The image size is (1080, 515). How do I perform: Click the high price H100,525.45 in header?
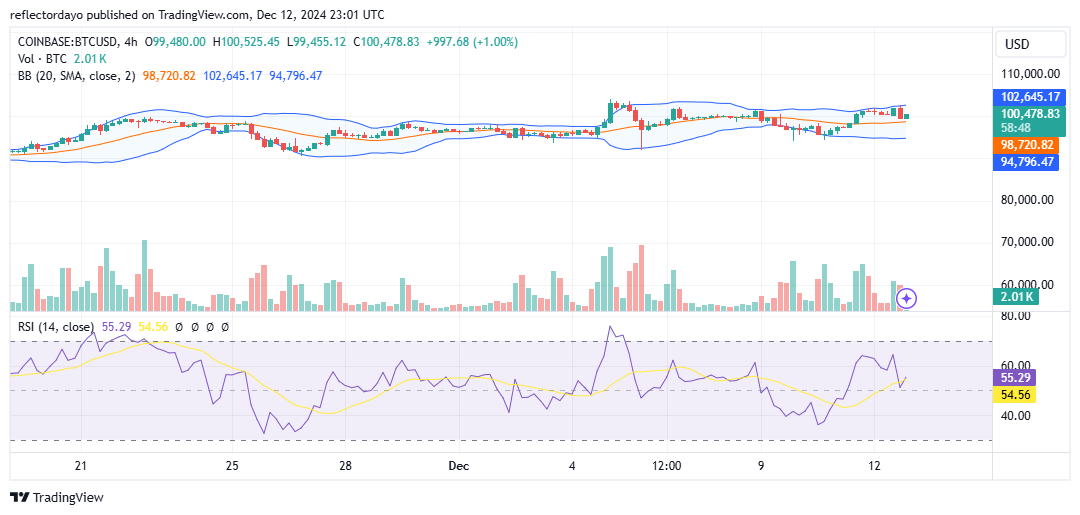tap(246, 42)
